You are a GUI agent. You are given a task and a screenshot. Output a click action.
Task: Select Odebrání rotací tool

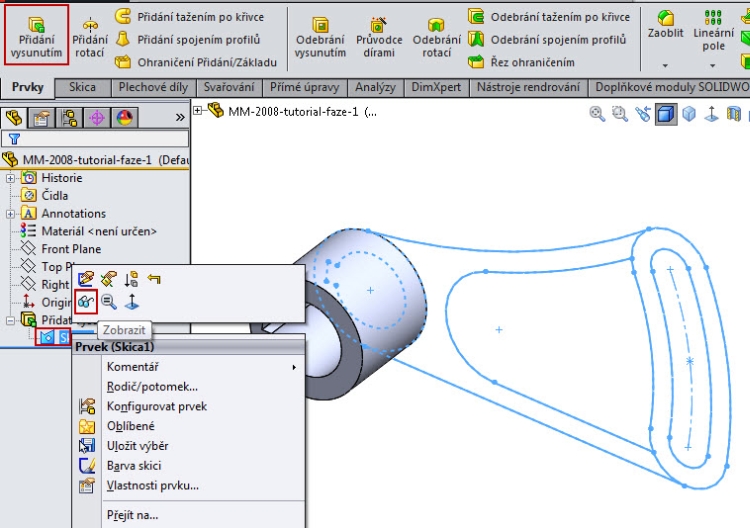click(436, 38)
